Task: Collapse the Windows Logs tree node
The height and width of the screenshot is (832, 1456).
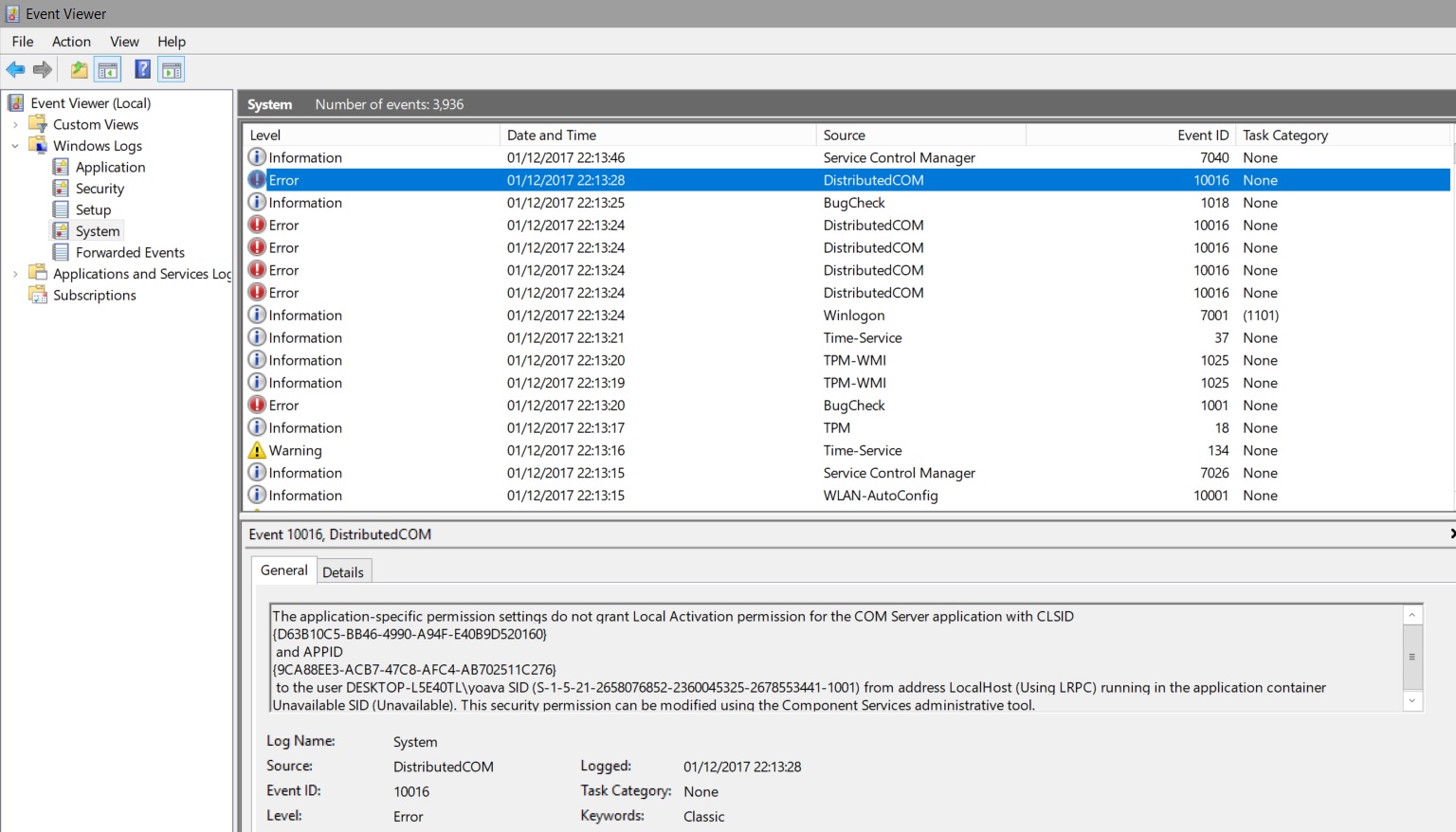Action: coord(15,146)
